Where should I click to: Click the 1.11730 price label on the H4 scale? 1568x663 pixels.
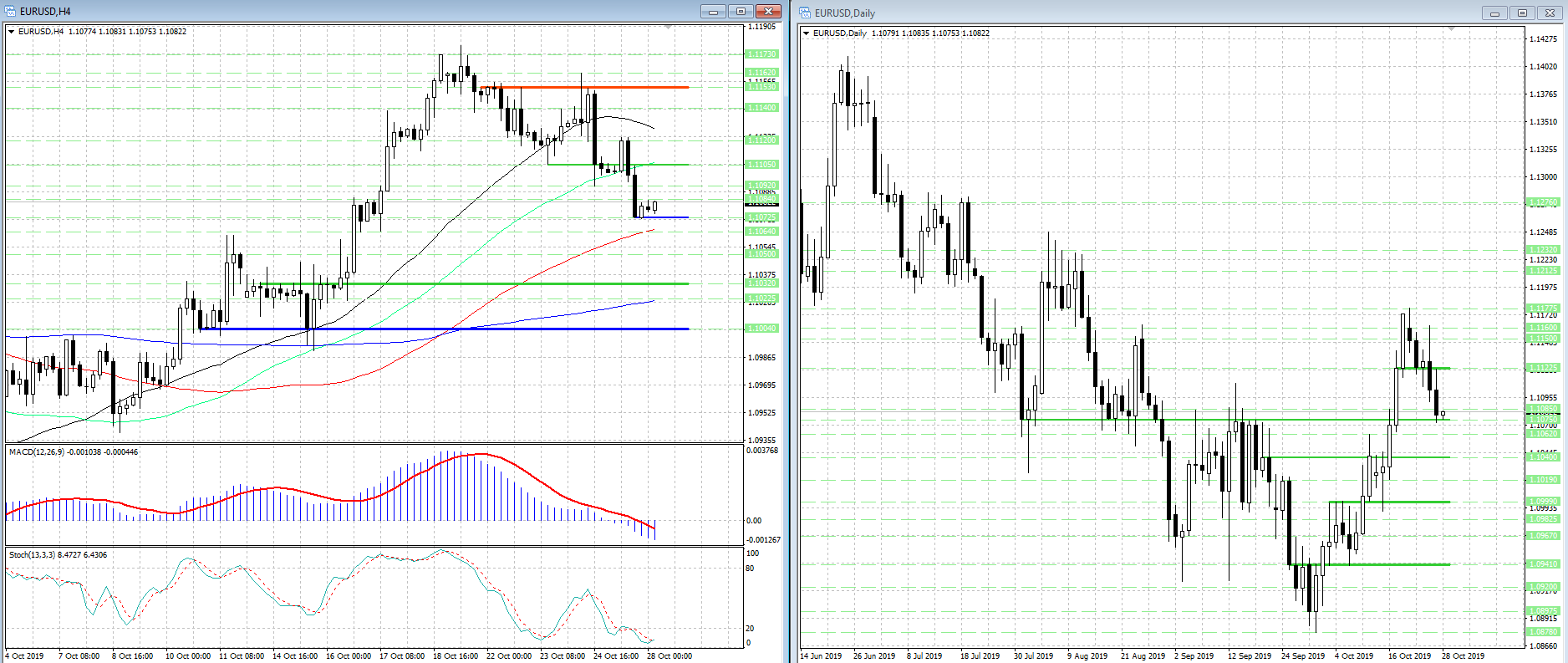(x=761, y=54)
